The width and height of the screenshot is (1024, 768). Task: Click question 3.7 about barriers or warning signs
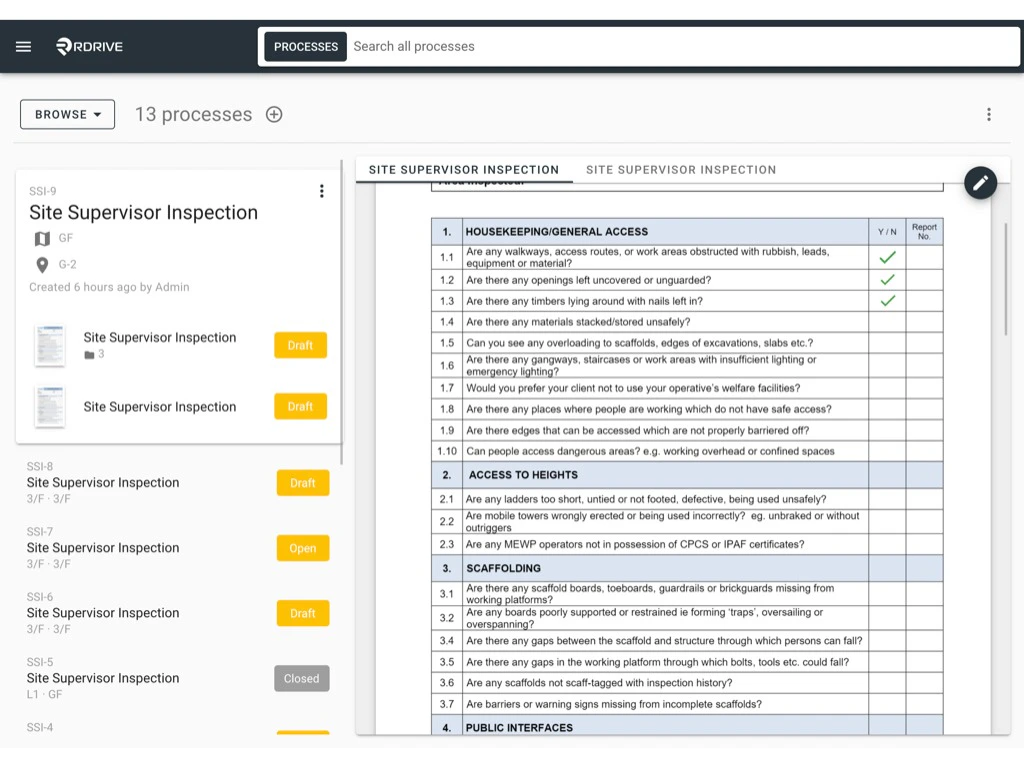tap(614, 704)
